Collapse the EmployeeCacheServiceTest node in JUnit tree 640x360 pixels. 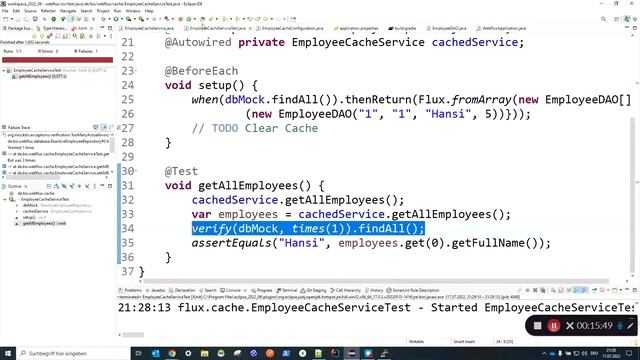click(4, 70)
